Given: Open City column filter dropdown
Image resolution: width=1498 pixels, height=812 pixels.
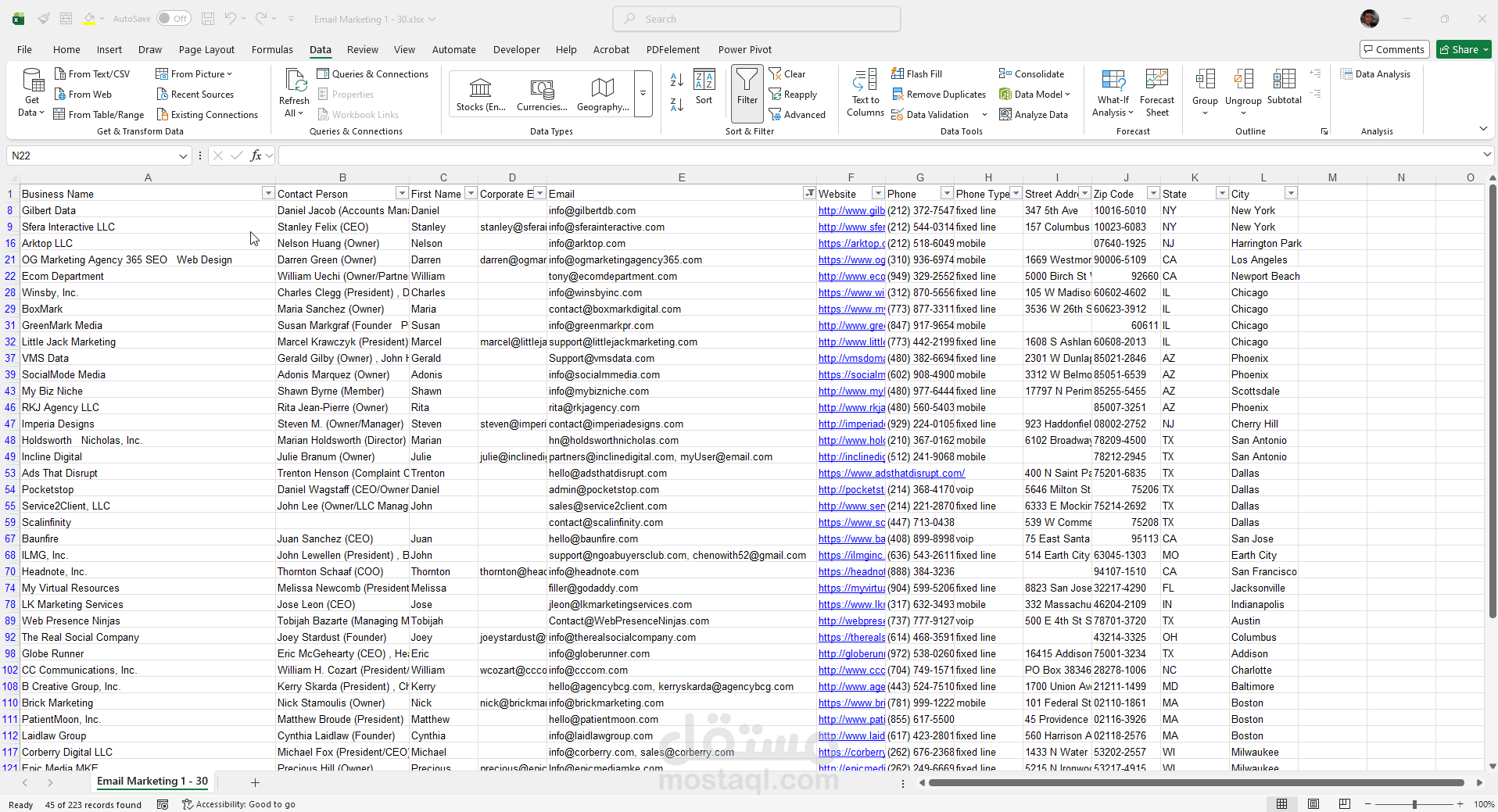Looking at the screenshot, I should click(1291, 193).
